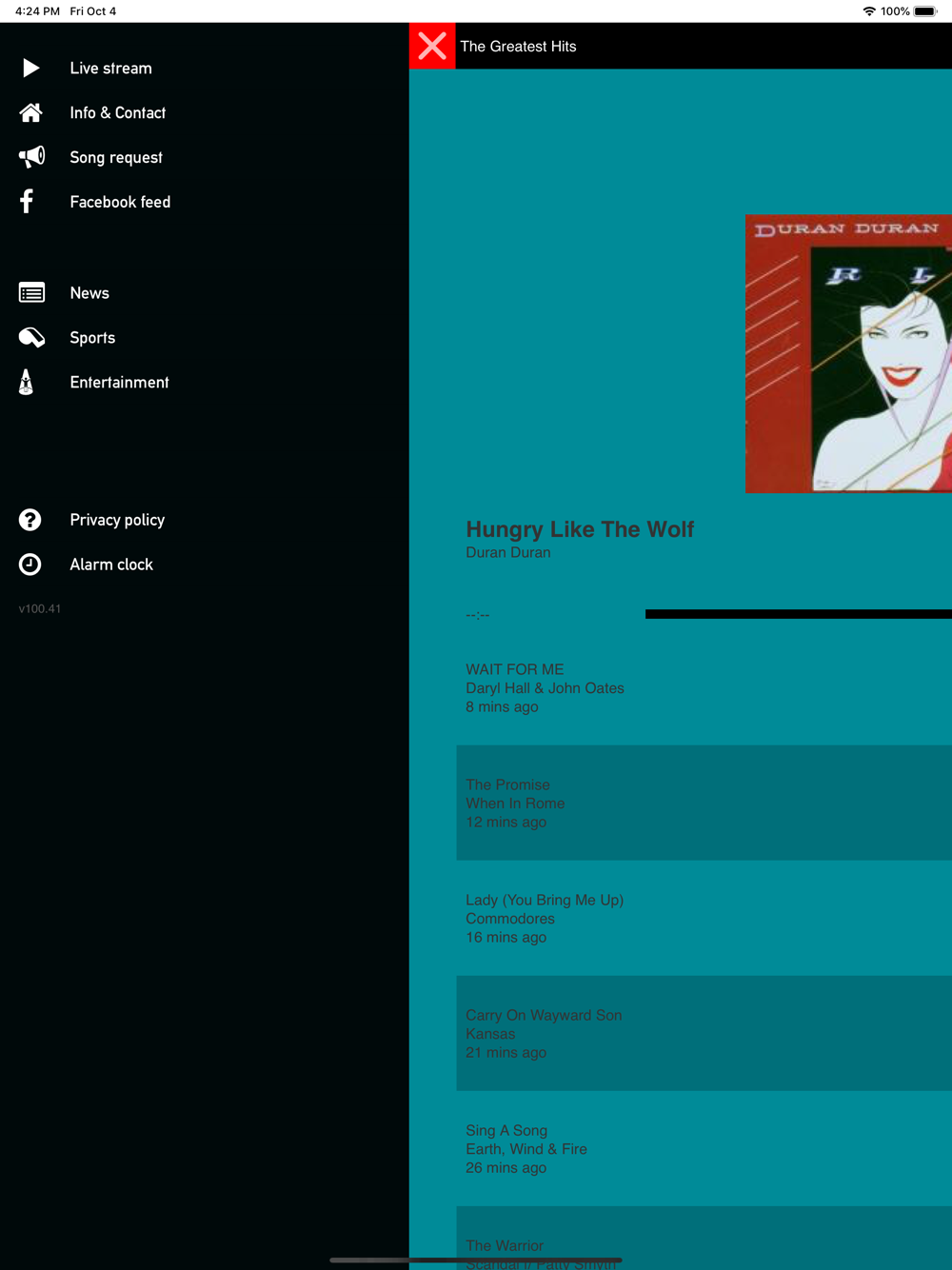
Task: Click the black playback progress bar
Action: pos(799,614)
